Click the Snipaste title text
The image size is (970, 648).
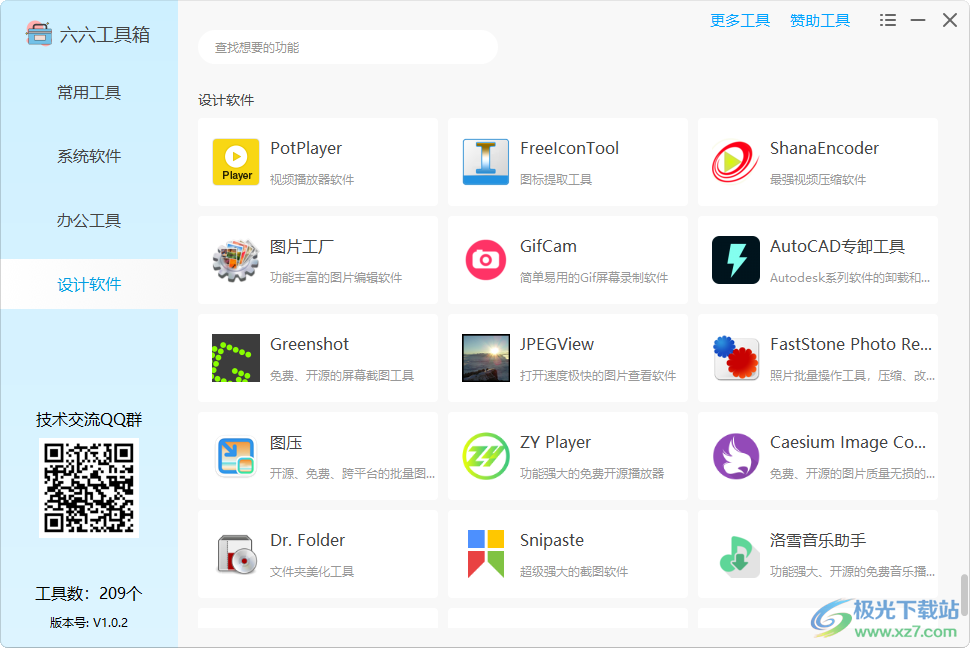[x=552, y=540]
